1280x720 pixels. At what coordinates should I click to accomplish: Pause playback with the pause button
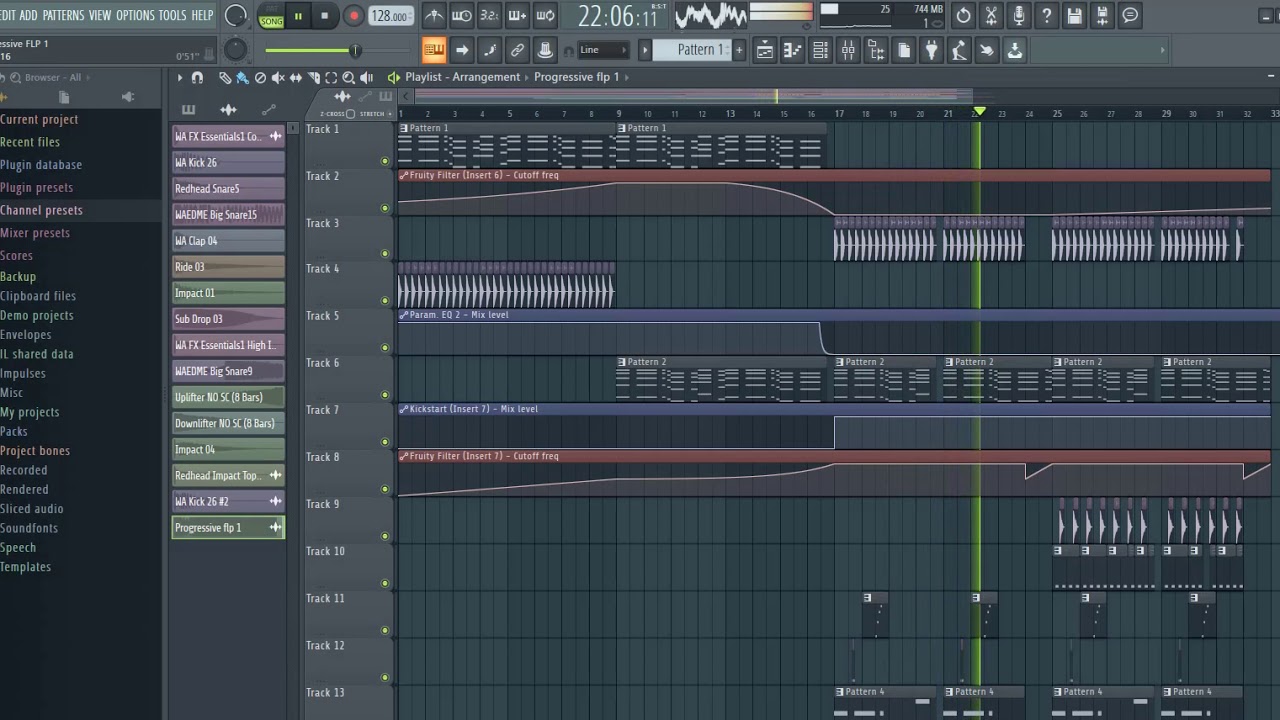click(x=298, y=16)
